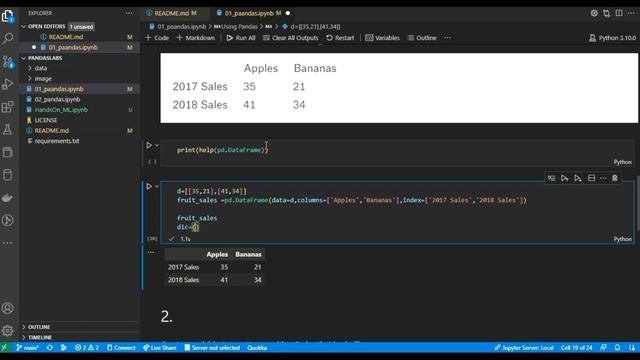Click the main branch in status bar
Screen dimensions: 640x360
(27, 348)
